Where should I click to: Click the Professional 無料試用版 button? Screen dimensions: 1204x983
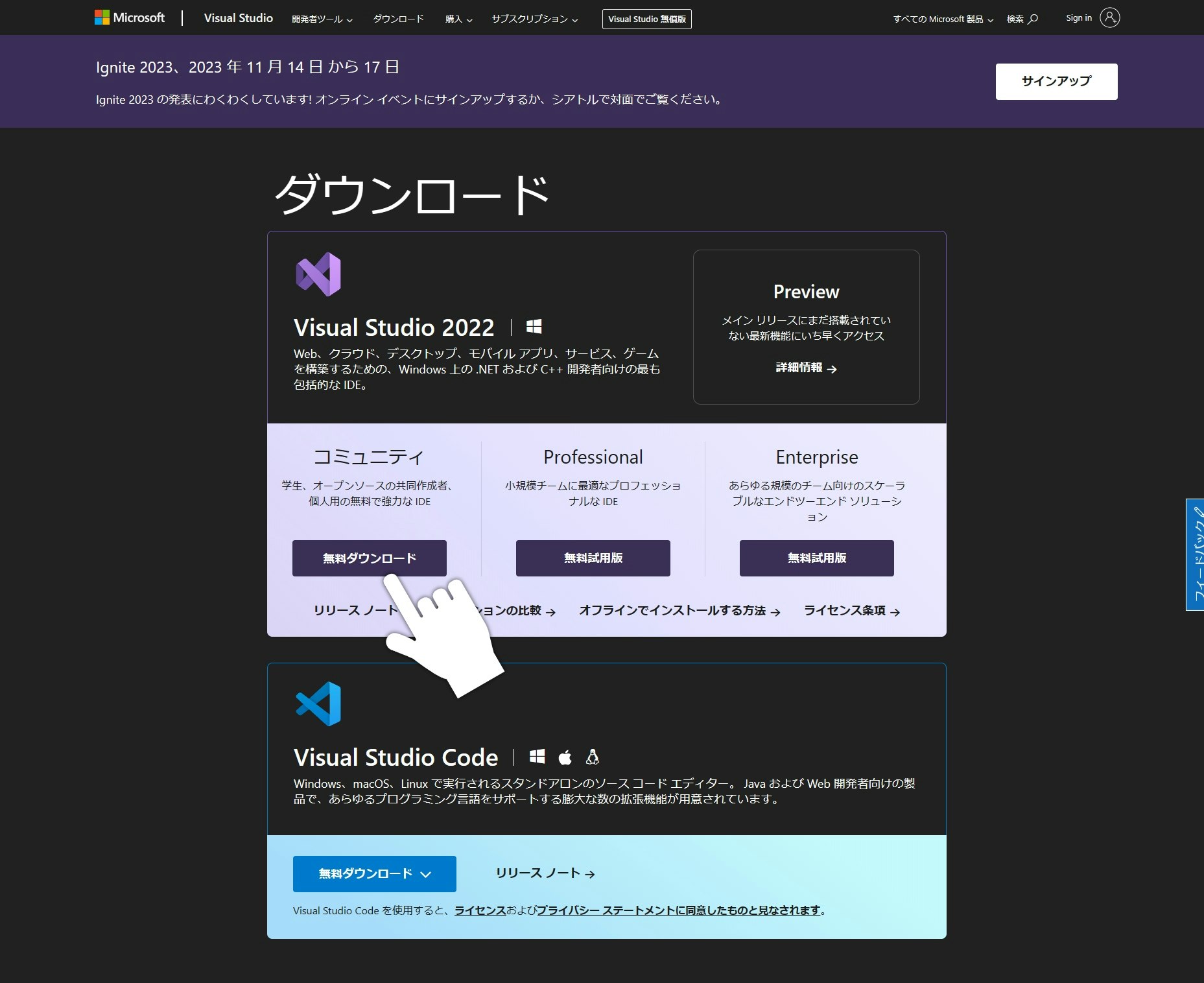(x=593, y=558)
